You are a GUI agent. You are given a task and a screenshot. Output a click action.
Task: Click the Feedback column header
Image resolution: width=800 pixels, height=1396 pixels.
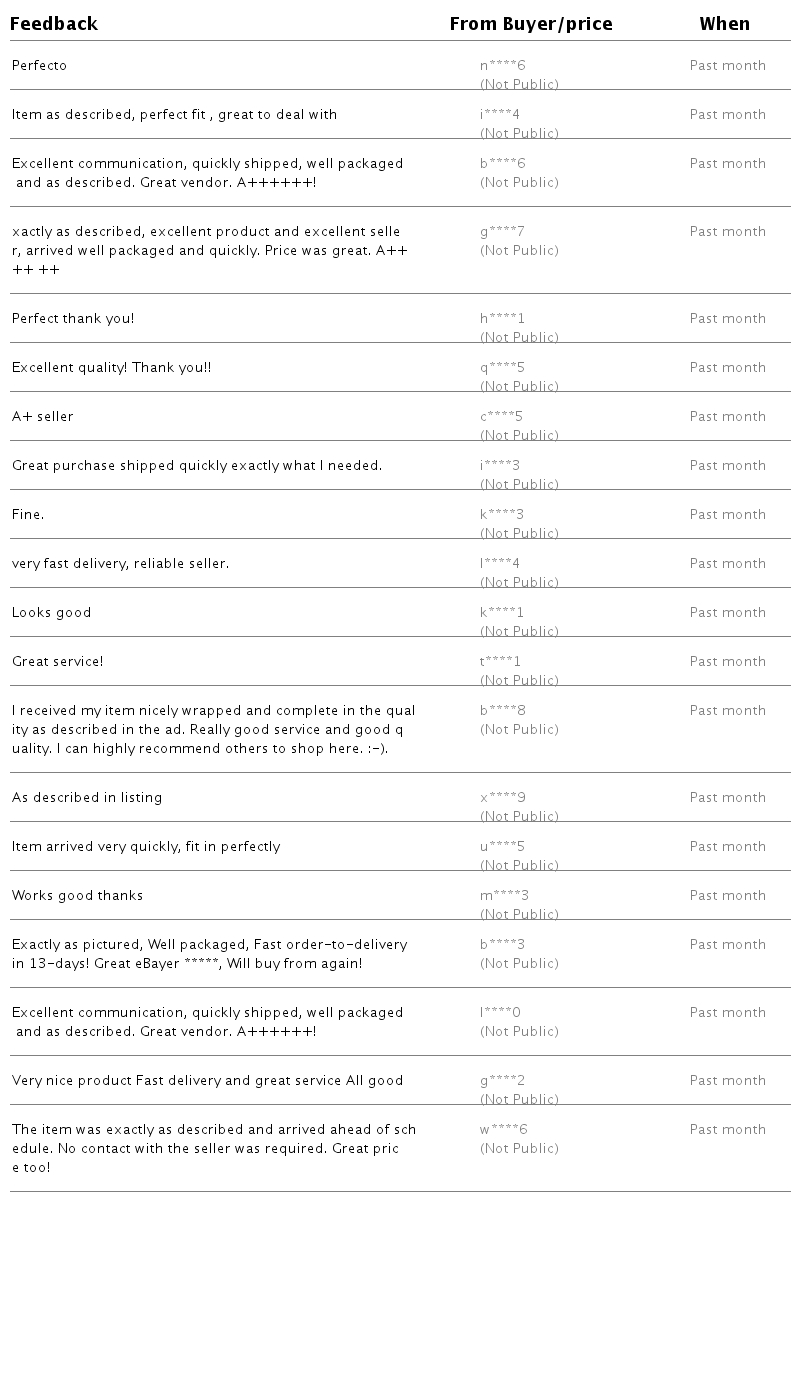54,24
